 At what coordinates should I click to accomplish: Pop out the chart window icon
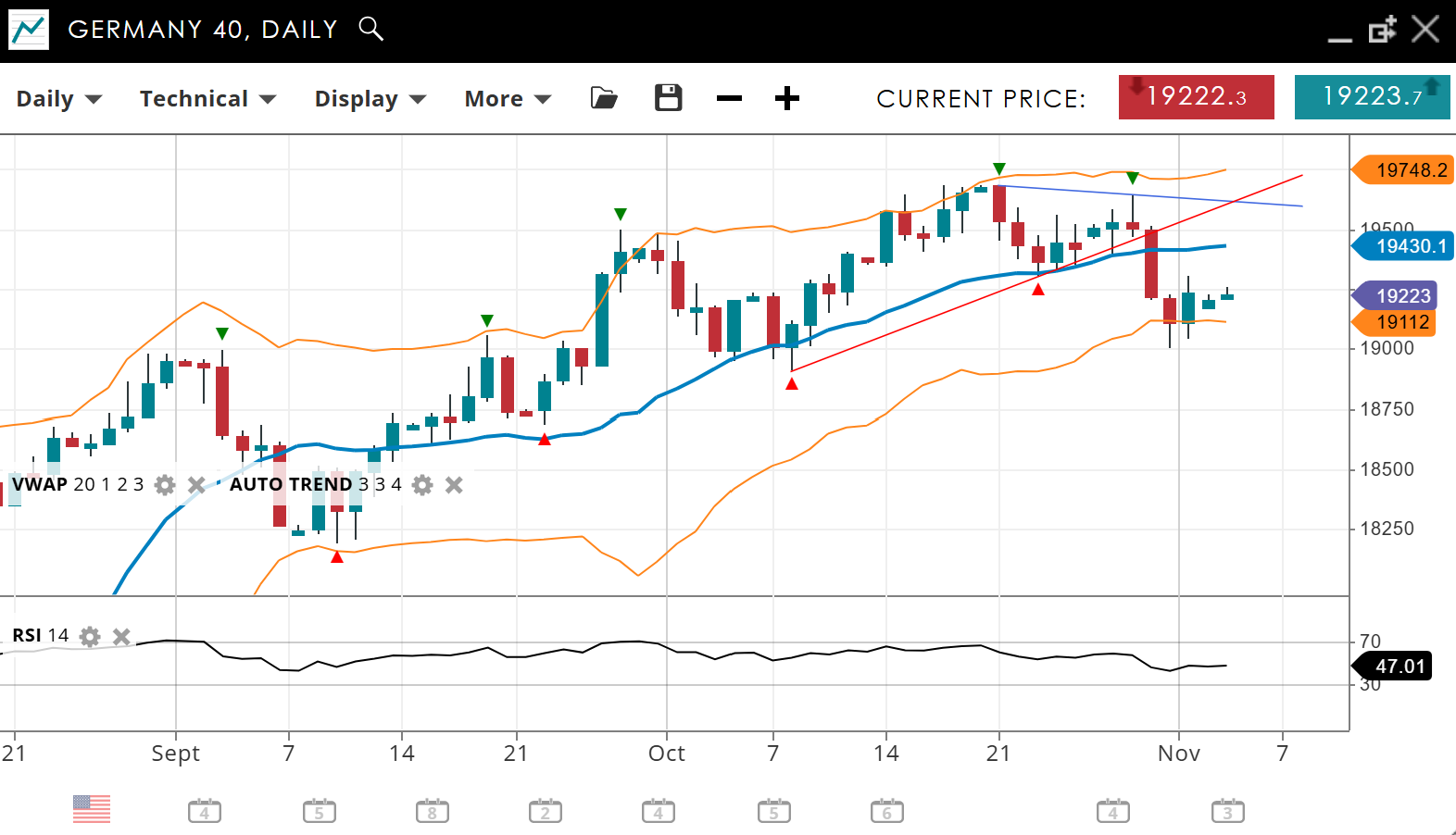click(x=1382, y=30)
